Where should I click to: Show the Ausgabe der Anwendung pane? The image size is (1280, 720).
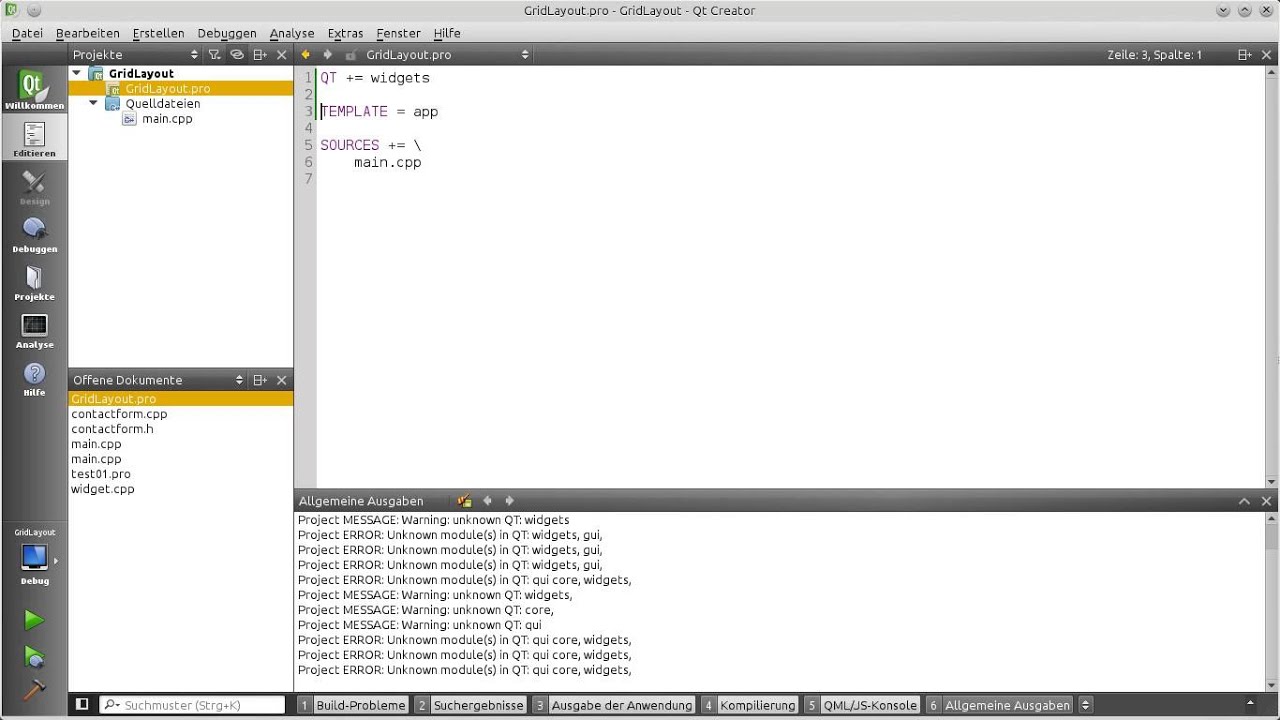(613, 705)
